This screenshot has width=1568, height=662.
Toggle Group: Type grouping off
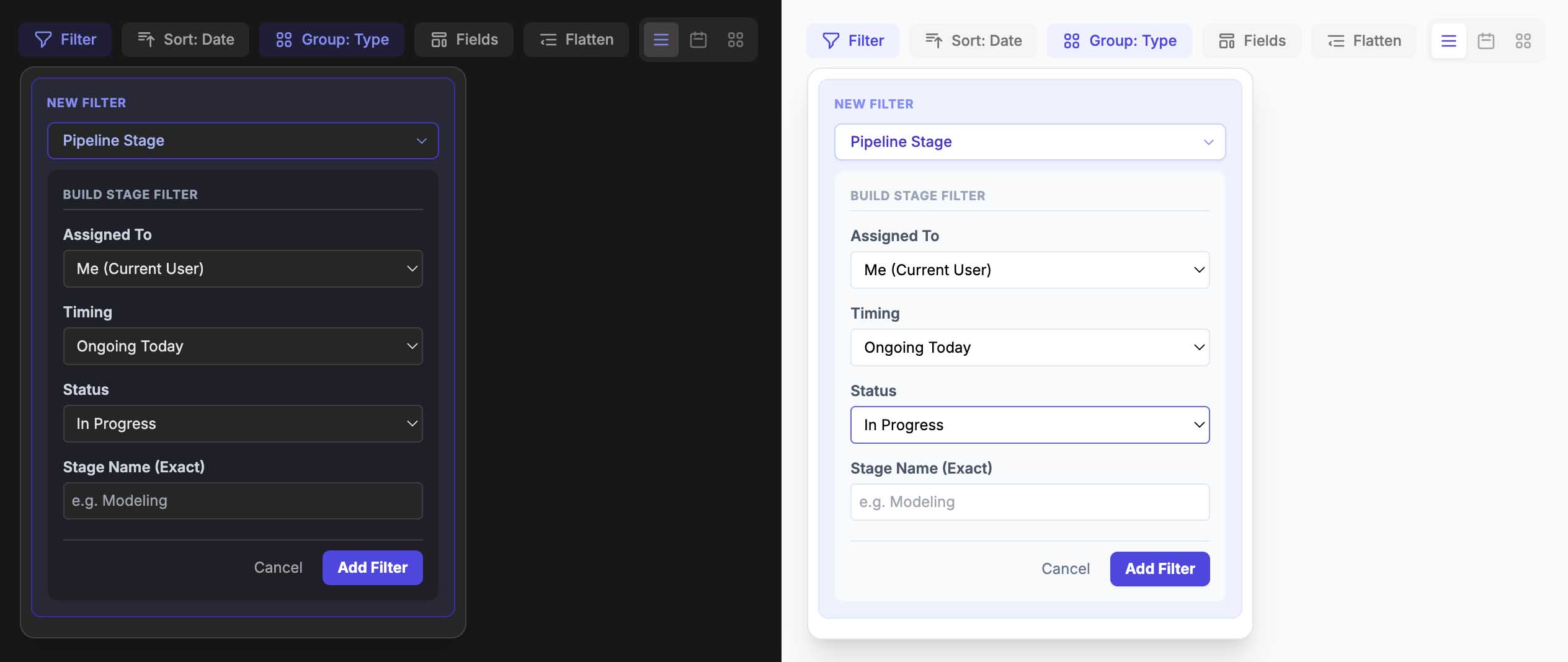(x=332, y=39)
